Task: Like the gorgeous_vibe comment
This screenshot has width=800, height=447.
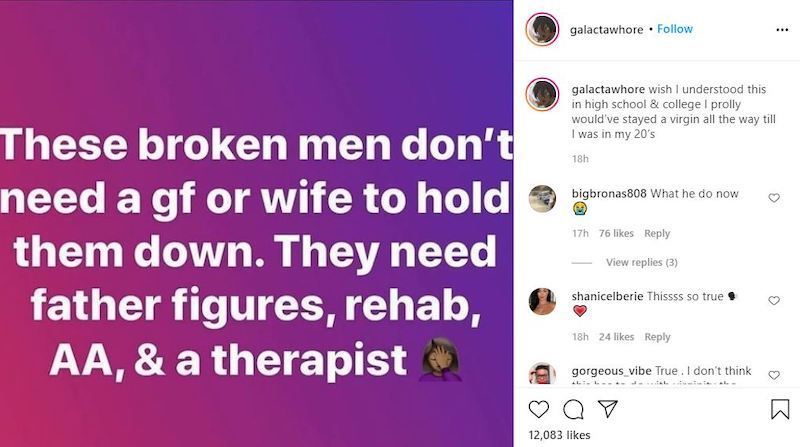Action: pos(774,375)
